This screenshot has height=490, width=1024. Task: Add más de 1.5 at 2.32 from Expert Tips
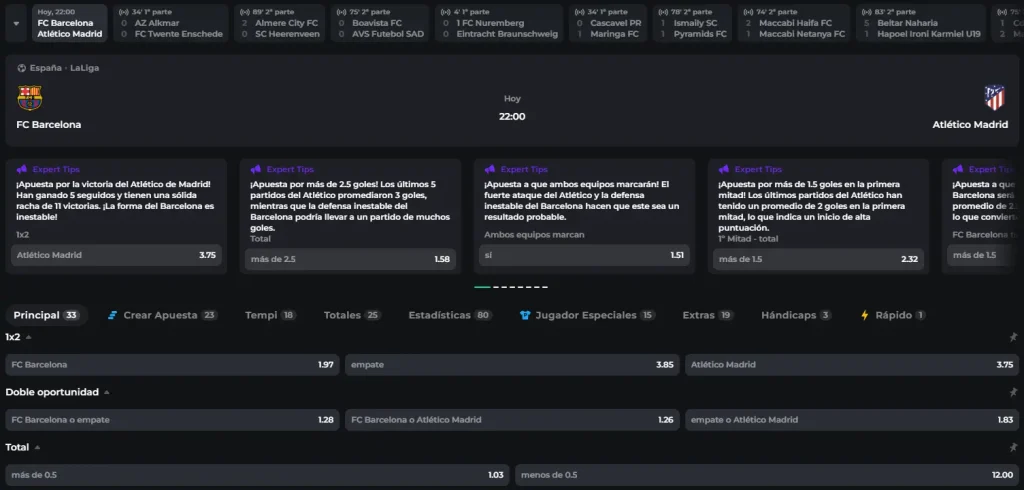pyautogui.click(x=818, y=259)
